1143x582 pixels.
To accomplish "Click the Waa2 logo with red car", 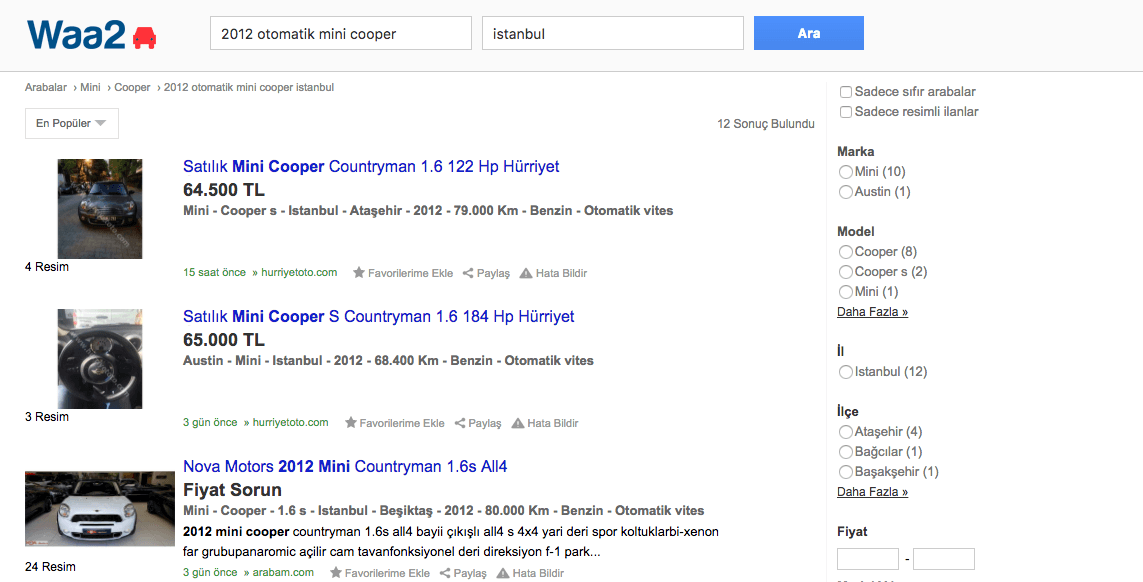I will click(92, 35).
